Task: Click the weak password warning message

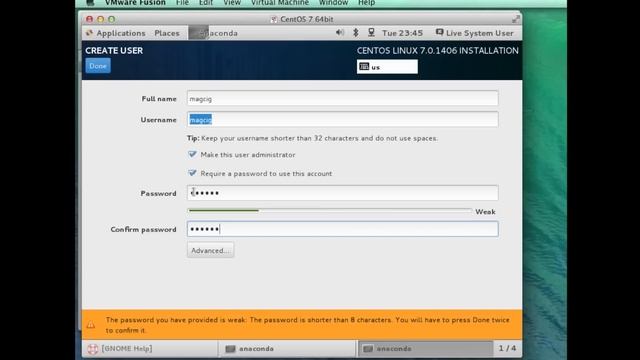Action: click(307, 325)
